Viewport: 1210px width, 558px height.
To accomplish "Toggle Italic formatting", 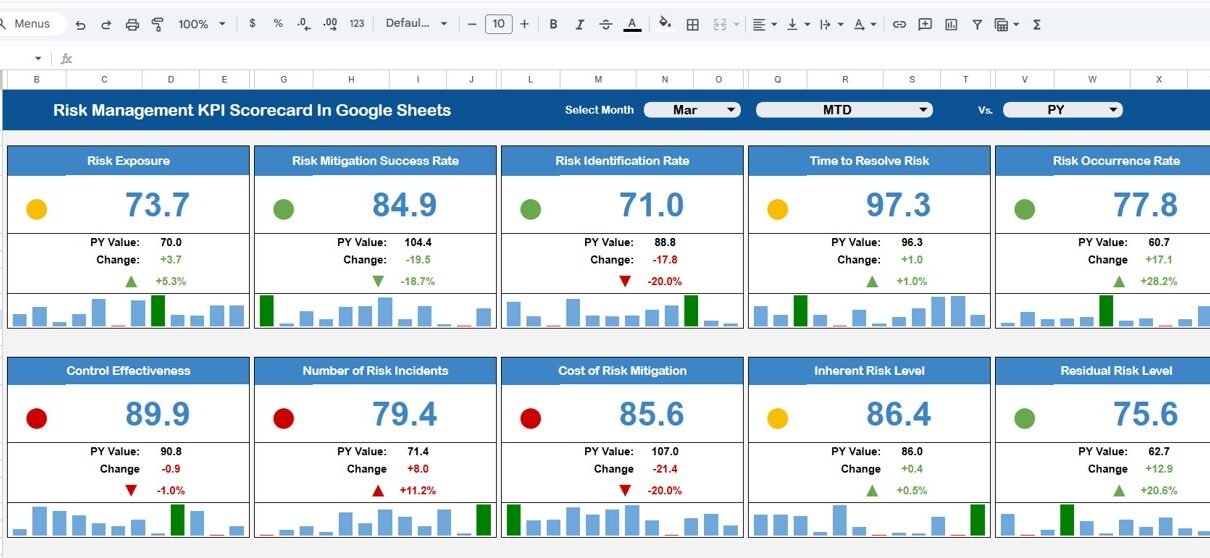I will click(579, 24).
